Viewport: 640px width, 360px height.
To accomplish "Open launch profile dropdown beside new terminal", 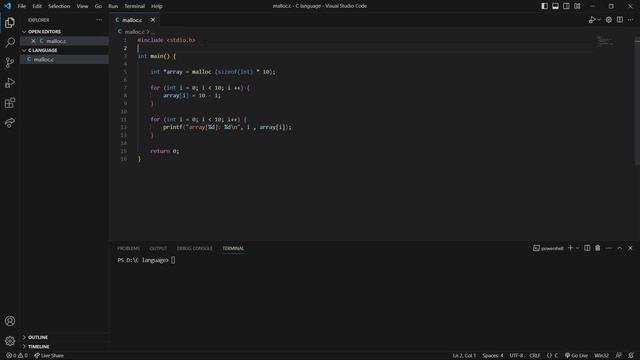I will point(578,248).
